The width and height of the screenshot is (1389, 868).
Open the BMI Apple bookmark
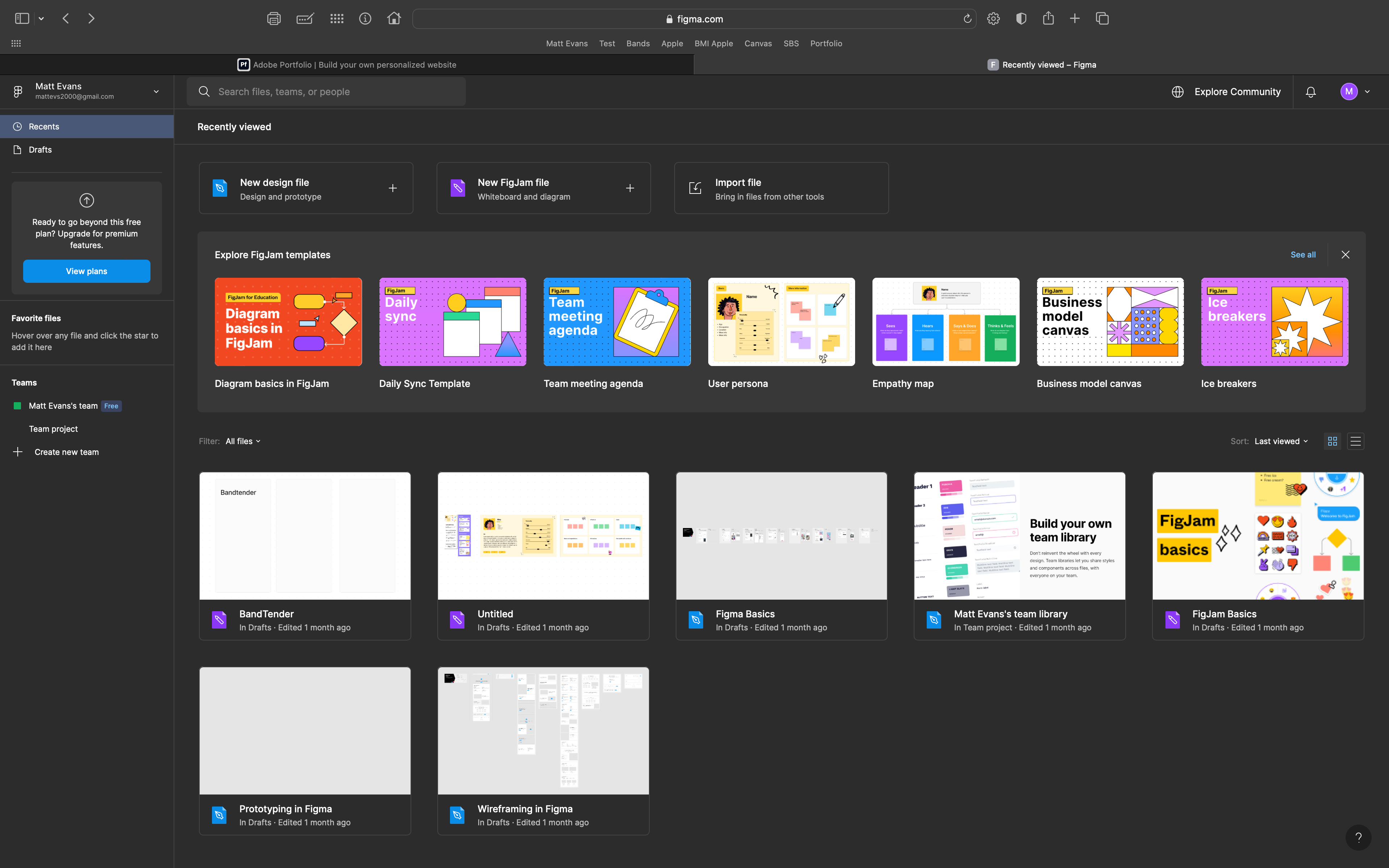coord(713,44)
